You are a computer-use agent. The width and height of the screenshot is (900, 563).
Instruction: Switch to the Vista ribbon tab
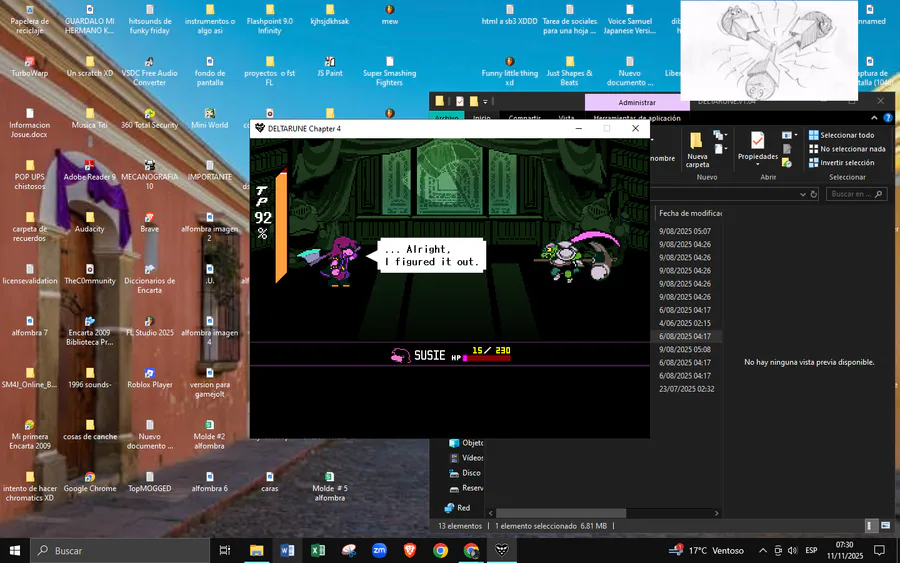click(x=566, y=118)
